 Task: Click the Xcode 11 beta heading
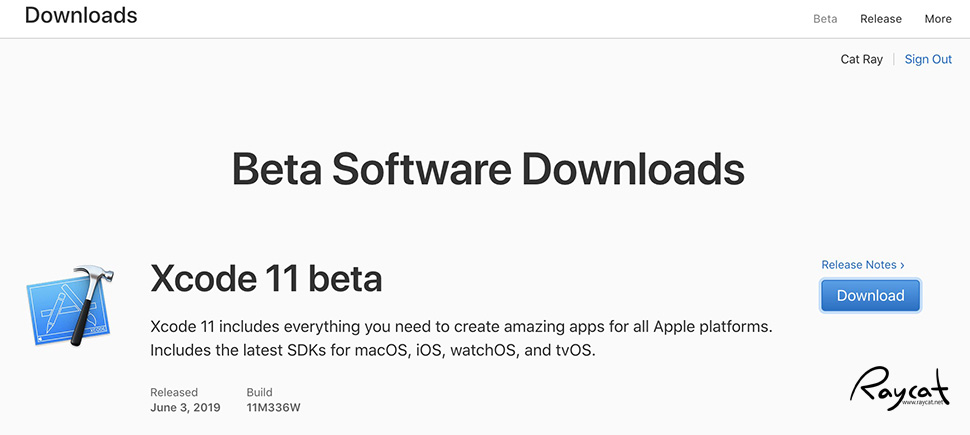point(266,279)
